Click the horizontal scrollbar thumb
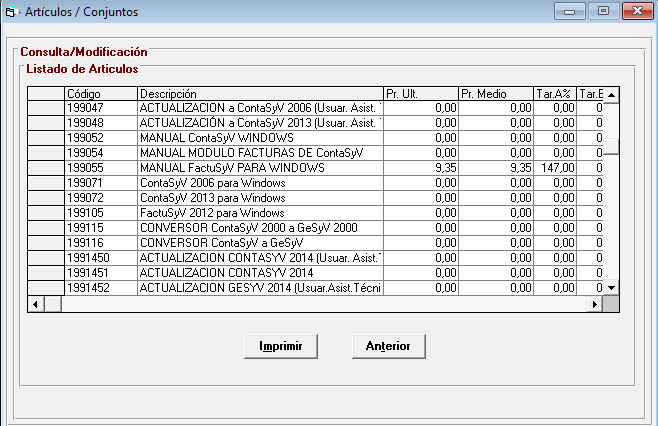658x426 pixels. click(53, 304)
